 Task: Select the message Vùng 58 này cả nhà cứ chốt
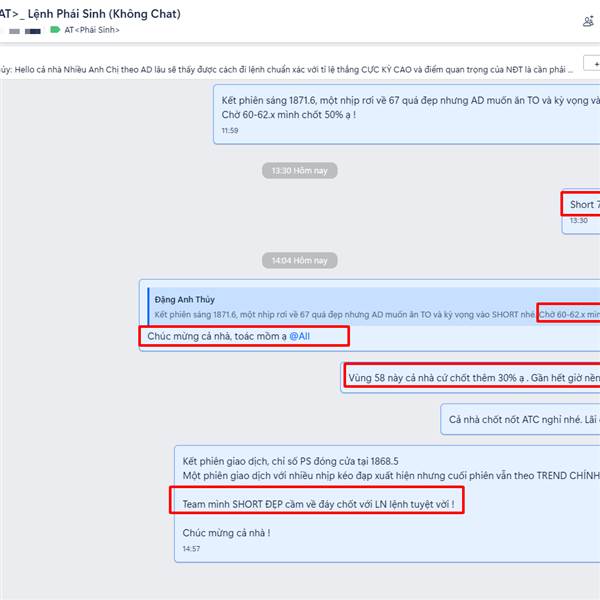470,378
